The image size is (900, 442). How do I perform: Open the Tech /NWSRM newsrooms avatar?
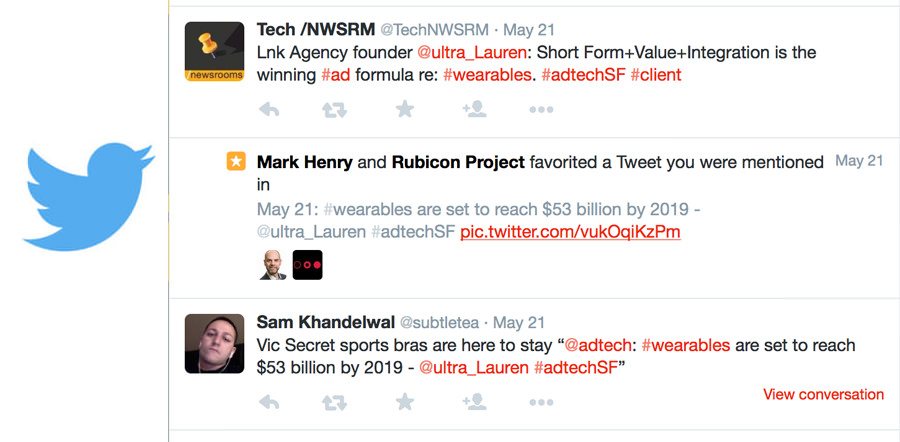click(x=215, y=52)
